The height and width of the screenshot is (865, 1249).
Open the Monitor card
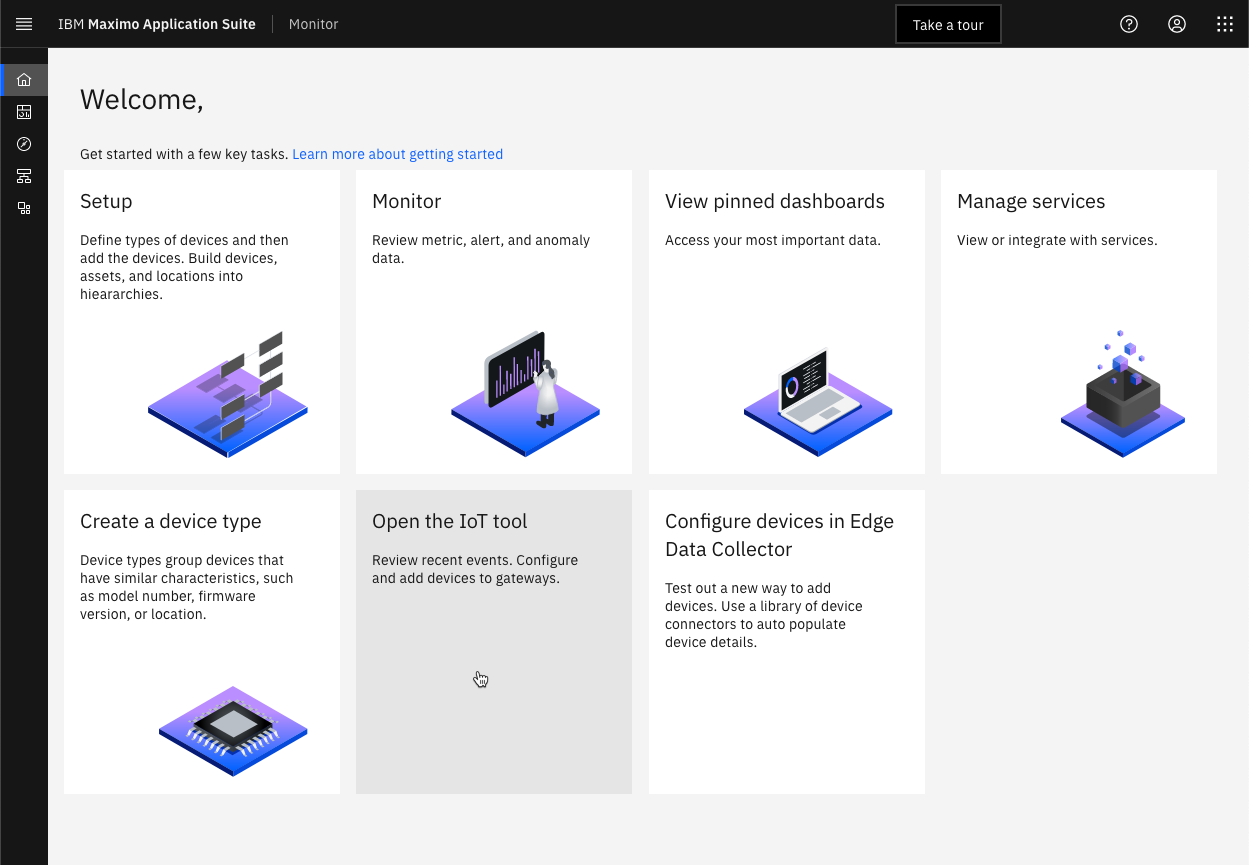click(494, 322)
